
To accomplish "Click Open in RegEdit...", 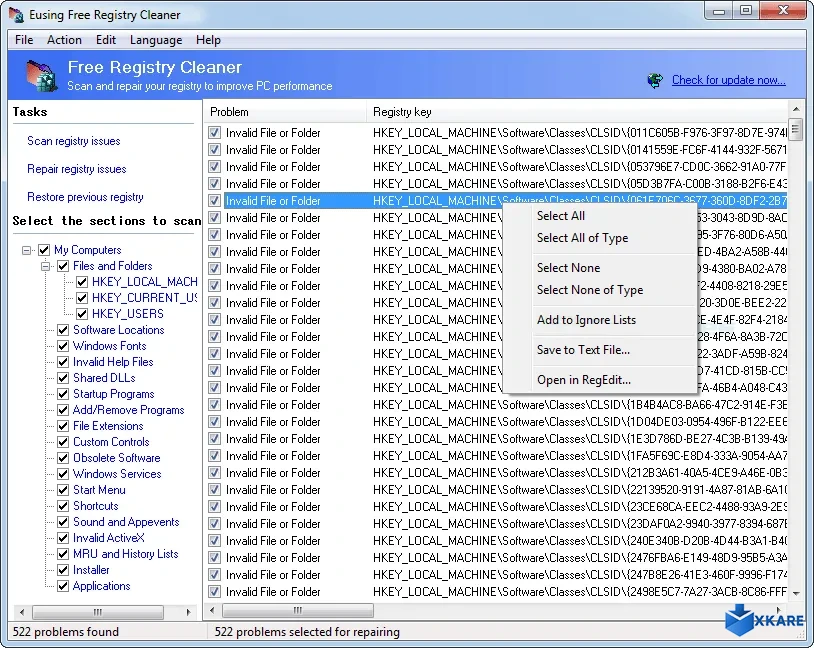I will (x=584, y=380).
